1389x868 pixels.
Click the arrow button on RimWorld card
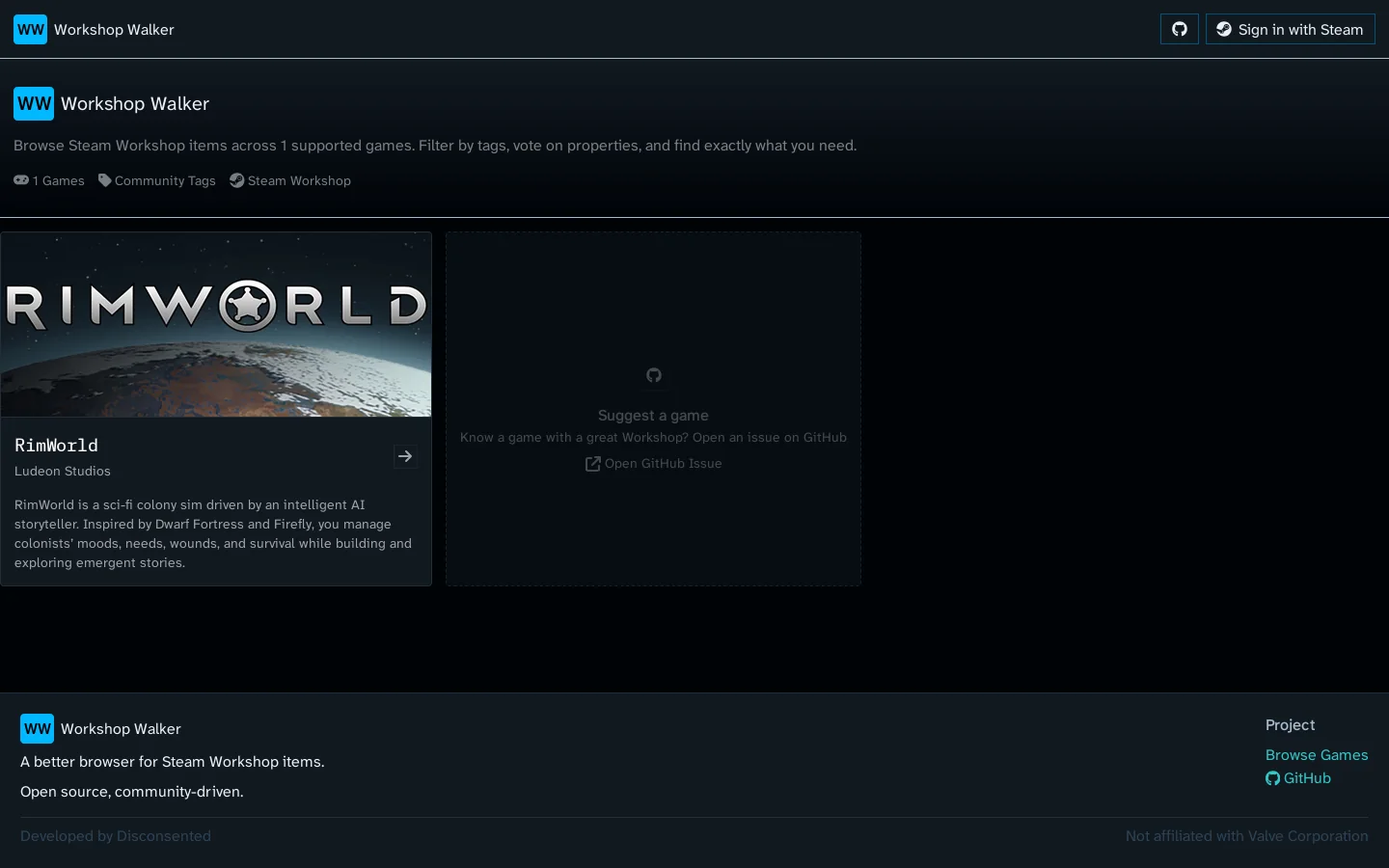tap(405, 456)
